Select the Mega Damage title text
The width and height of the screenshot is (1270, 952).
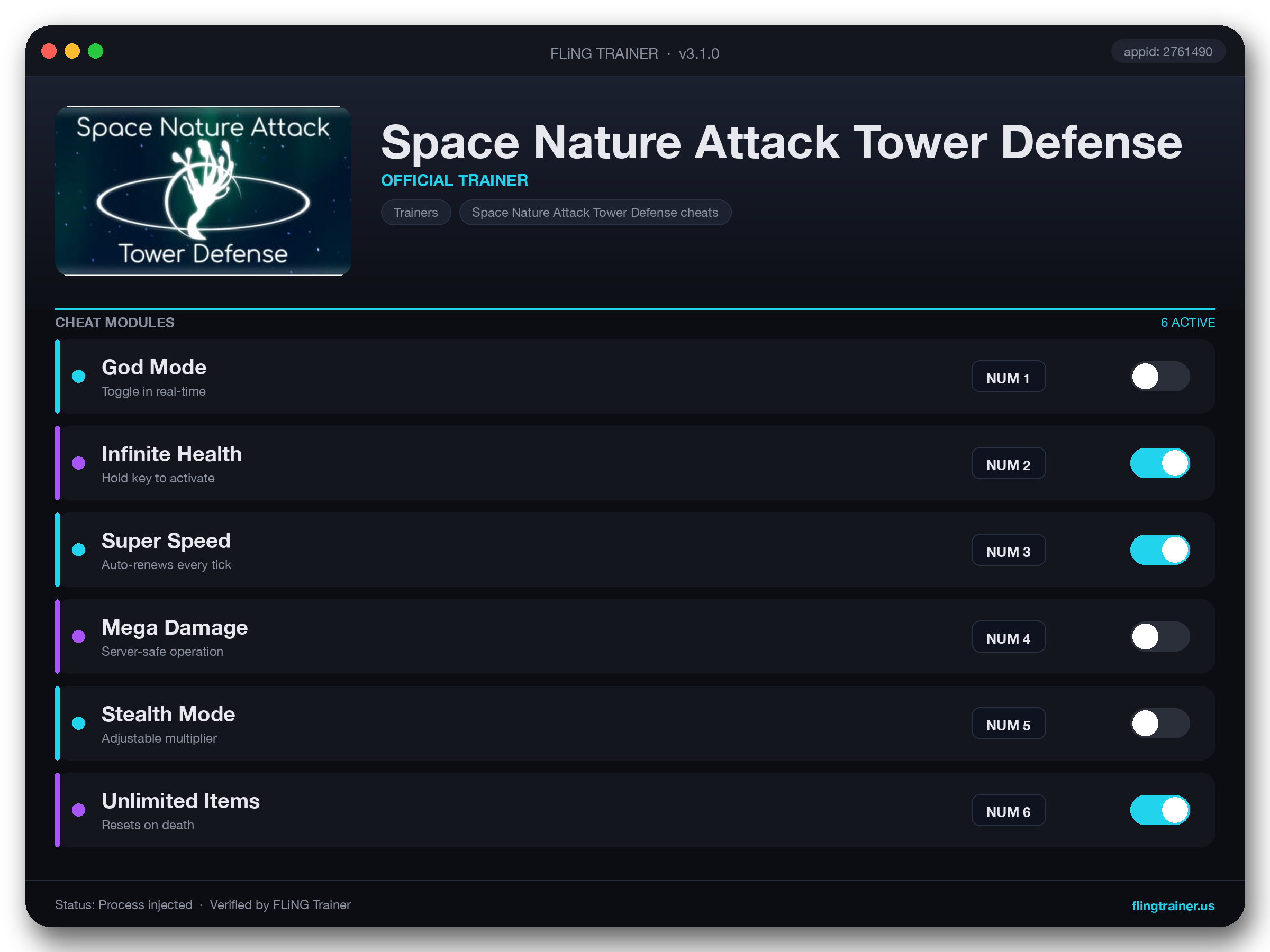pos(175,628)
